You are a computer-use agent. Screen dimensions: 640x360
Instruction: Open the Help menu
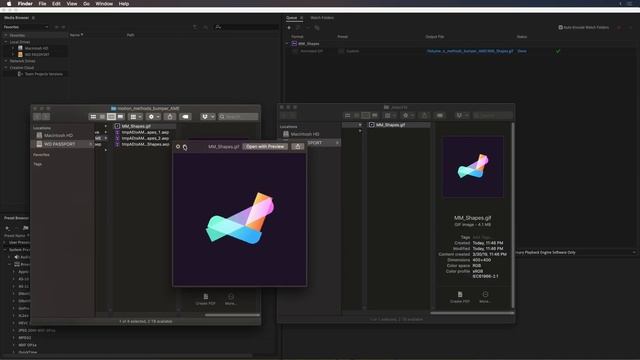[124, 4]
